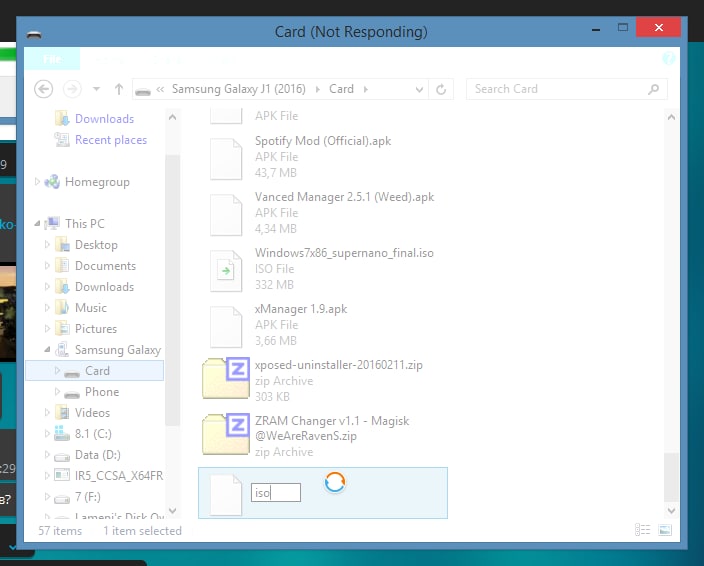The image size is (704, 566).
Task: Open IR5_CCSA_X64FR drive
Action: (119, 476)
